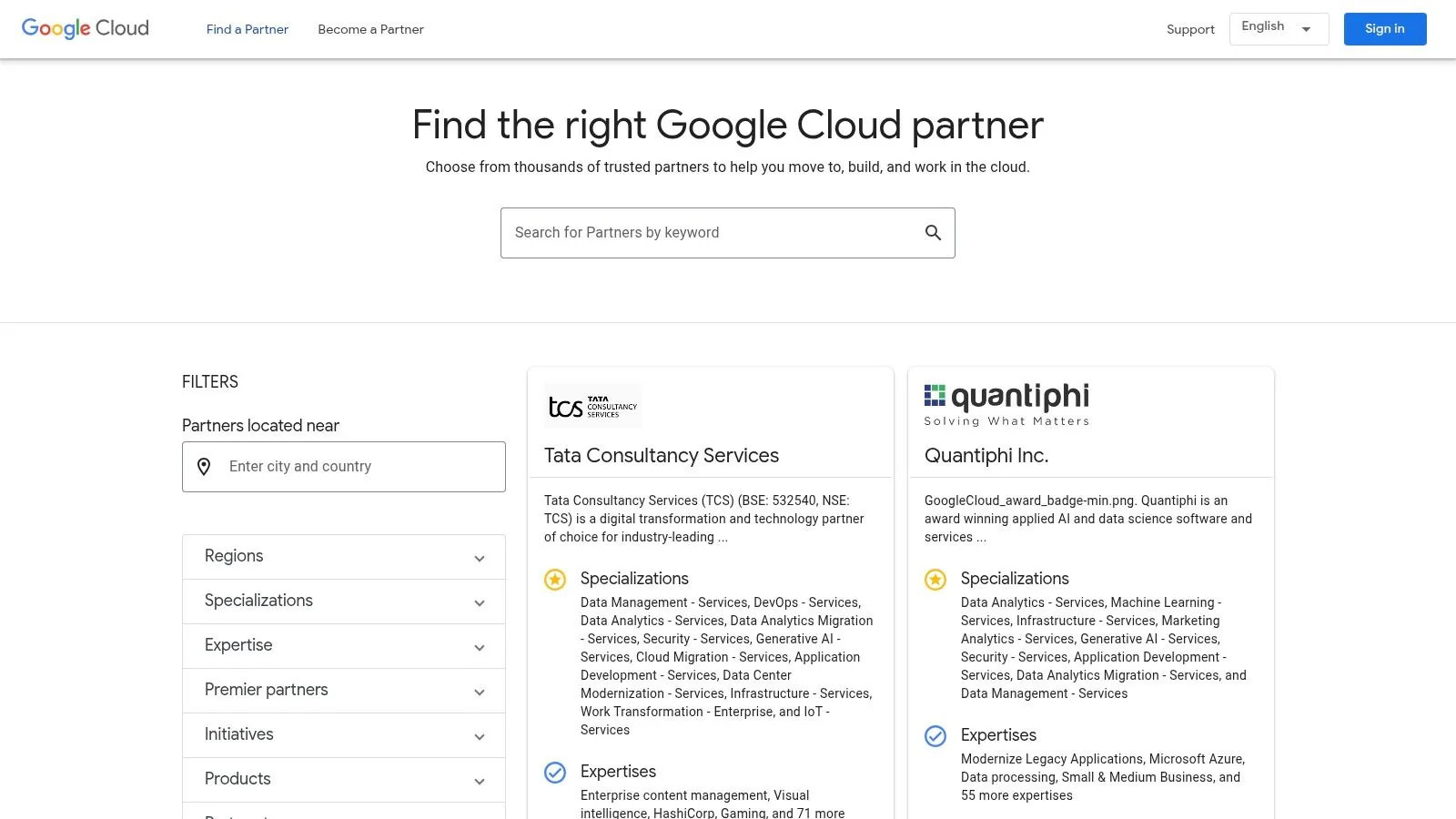The image size is (1456, 819).
Task: Open the English language dropdown
Action: (x=1279, y=28)
